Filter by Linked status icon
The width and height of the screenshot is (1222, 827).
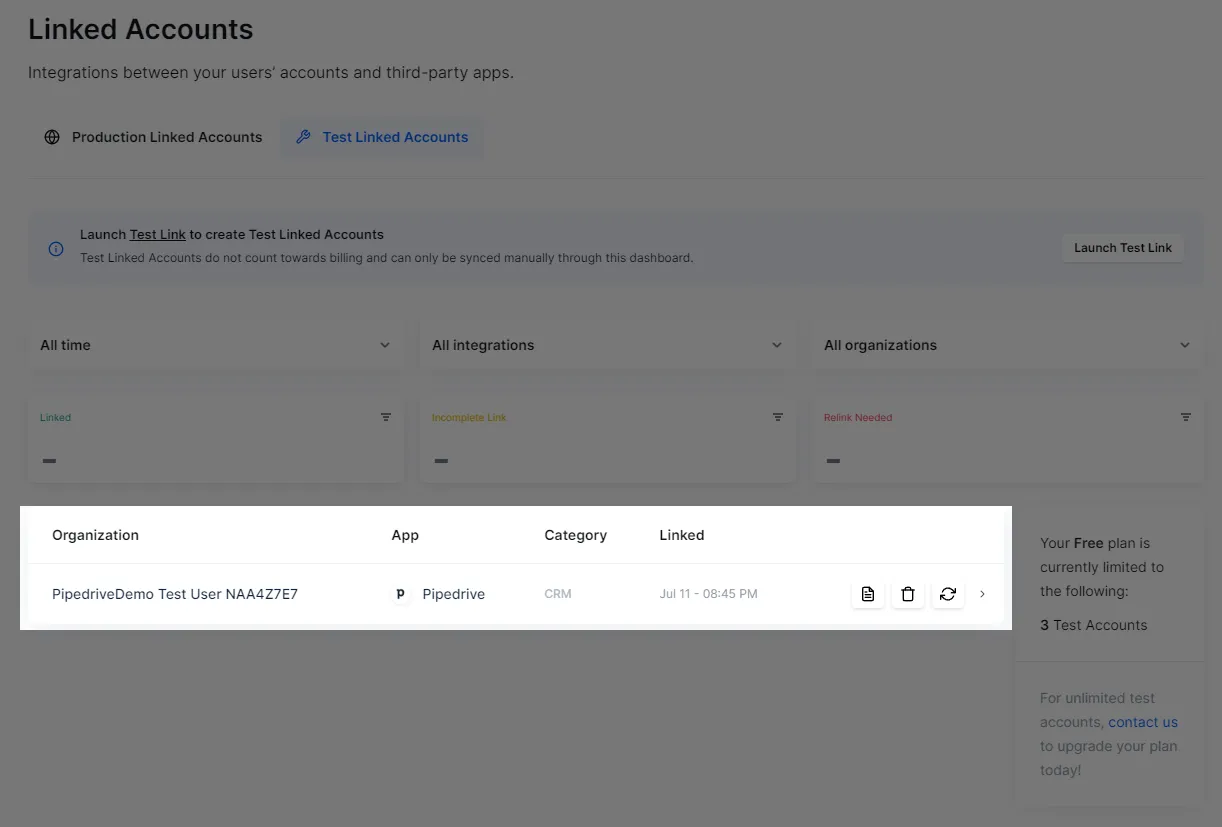[x=386, y=417]
